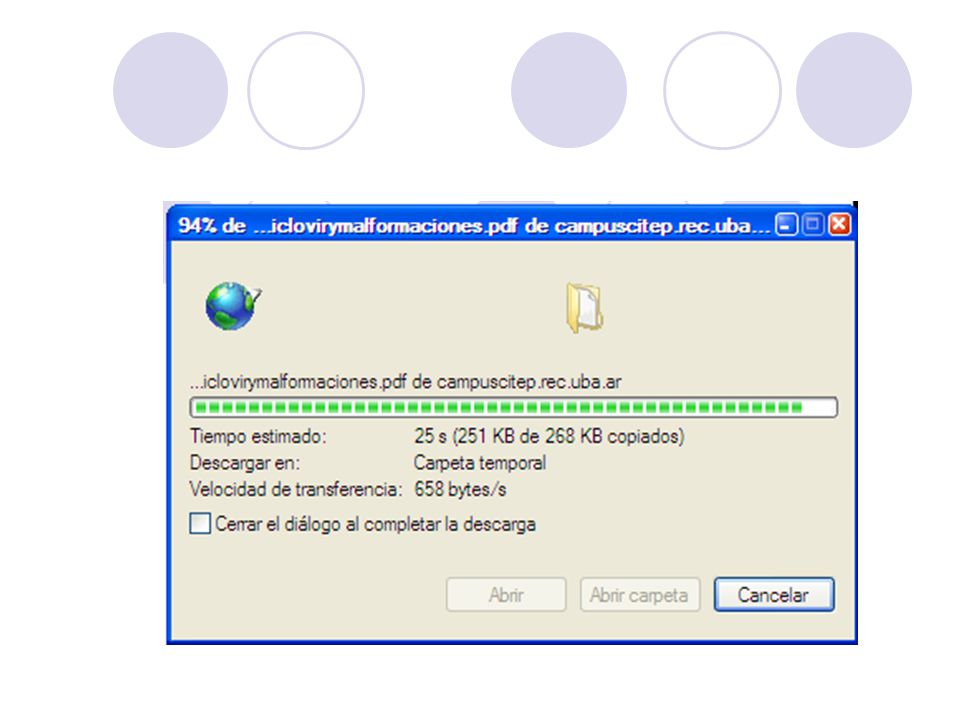Close the dialog with the red X
The image size is (960, 720).
pos(839,225)
